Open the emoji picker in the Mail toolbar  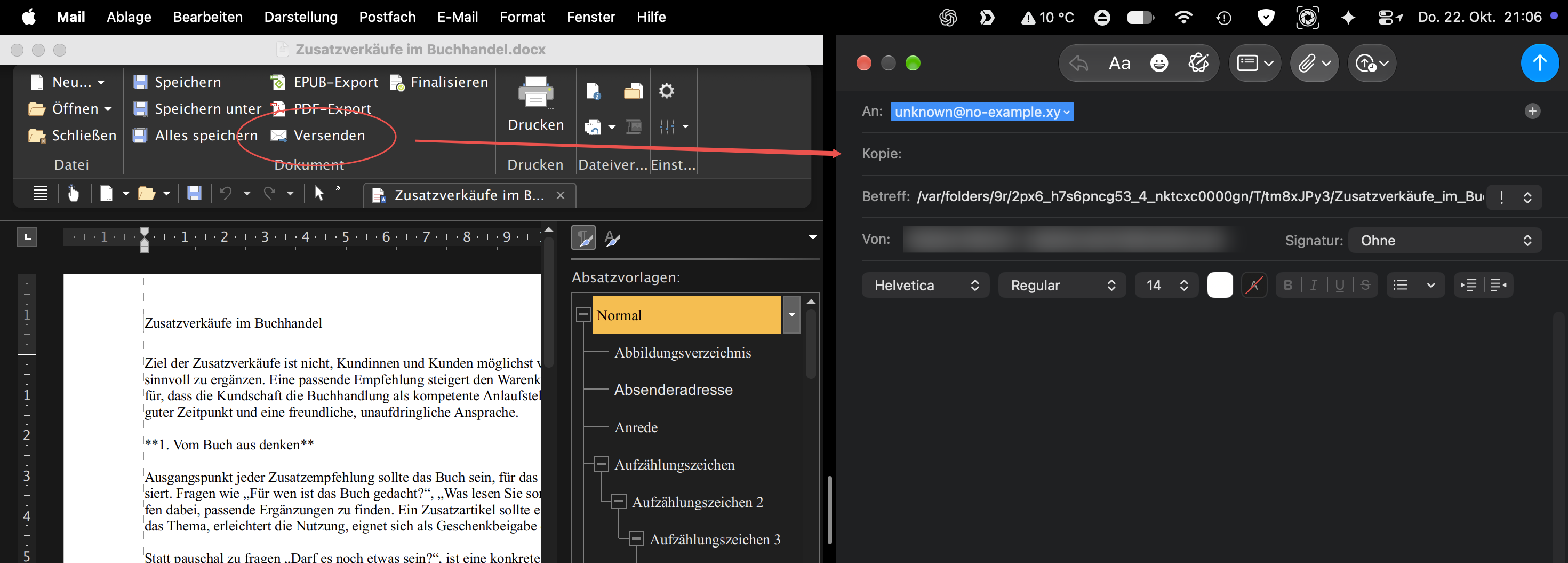pos(1159,63)
